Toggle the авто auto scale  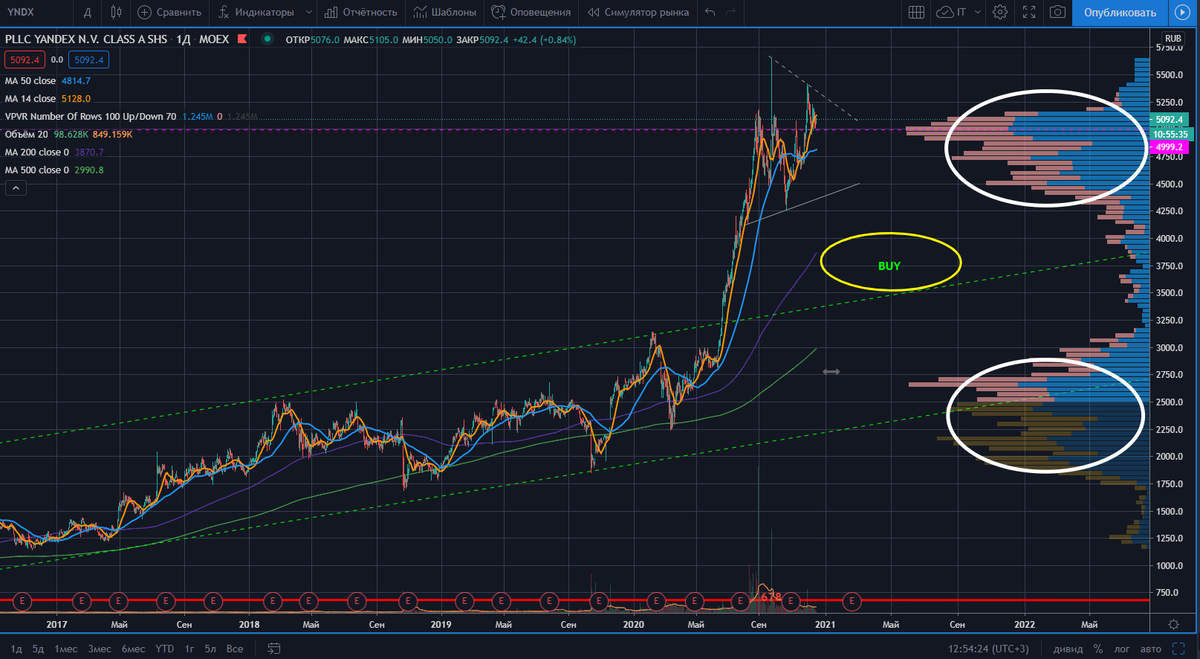click(x=1149, y=648)
